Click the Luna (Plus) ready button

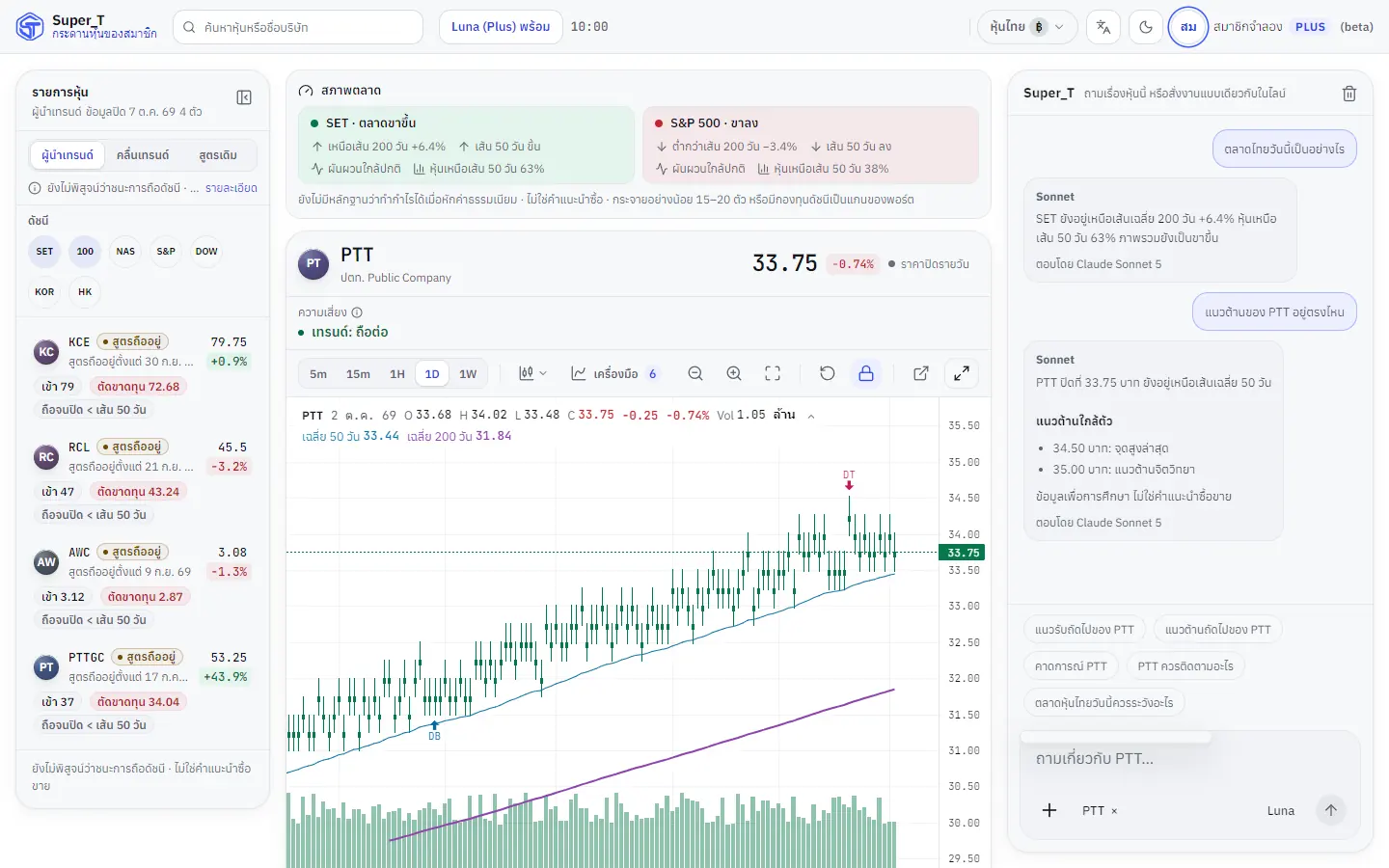(501, 27)
